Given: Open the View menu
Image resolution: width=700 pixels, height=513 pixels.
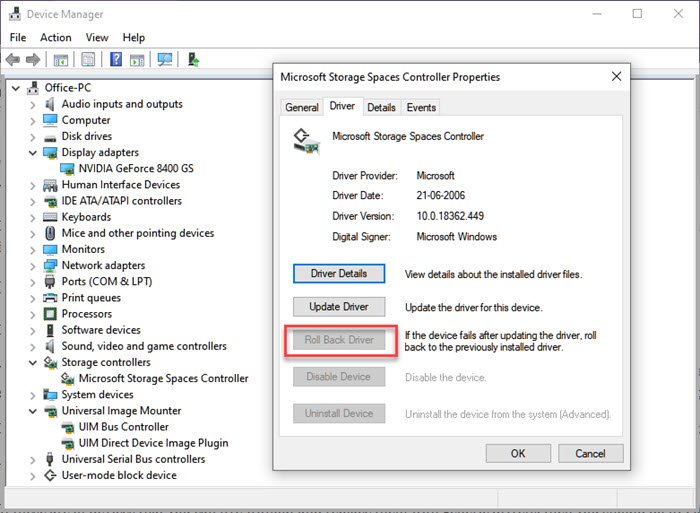Looking at the screenshot, I should tap(97, 38).
